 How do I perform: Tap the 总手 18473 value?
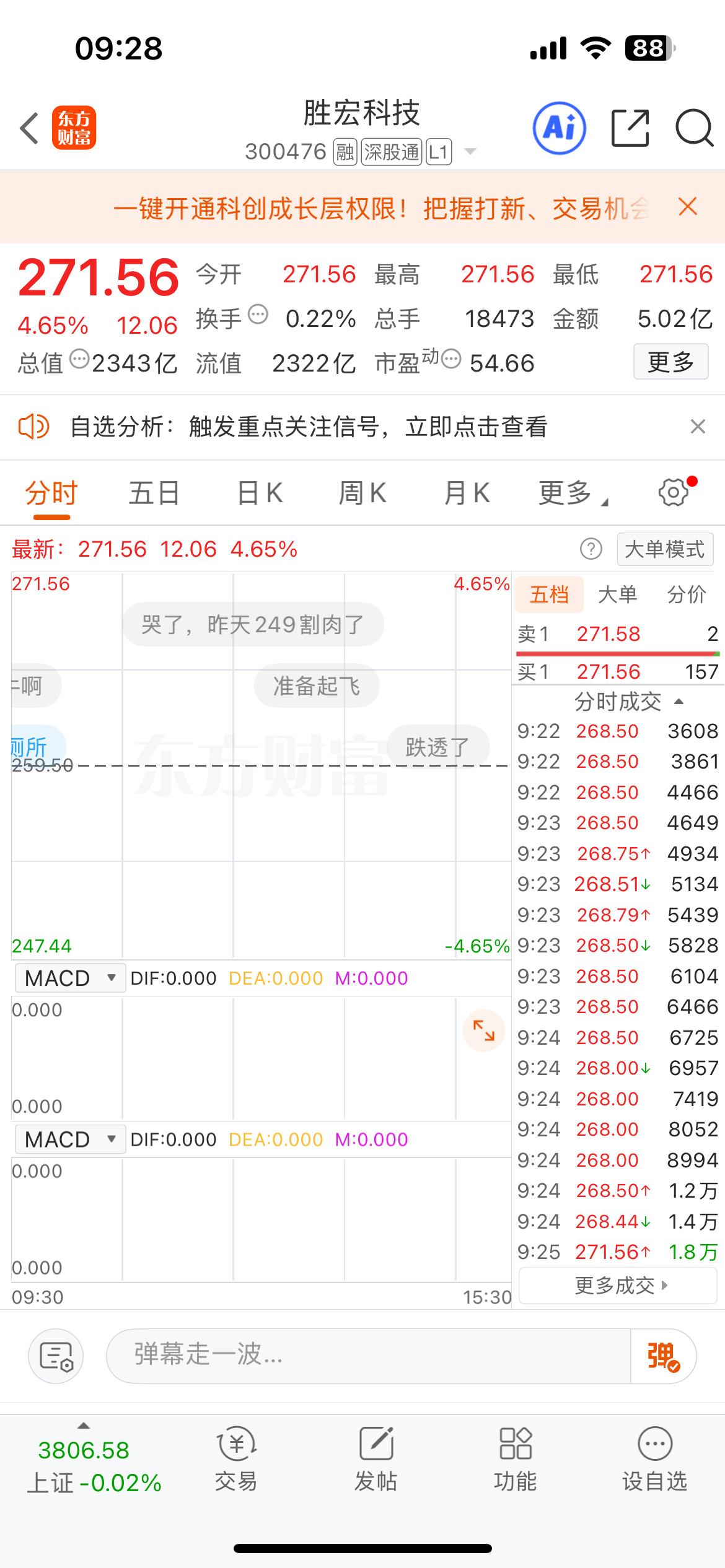coord(499,319)
